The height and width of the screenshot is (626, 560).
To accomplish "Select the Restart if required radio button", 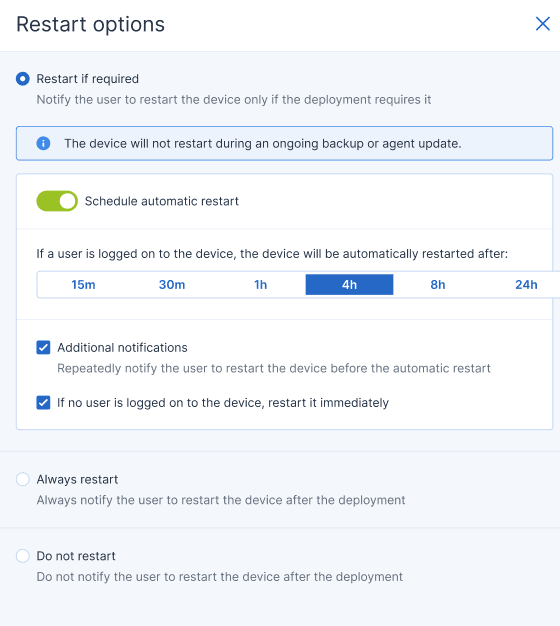I will (x=23, y=79).
